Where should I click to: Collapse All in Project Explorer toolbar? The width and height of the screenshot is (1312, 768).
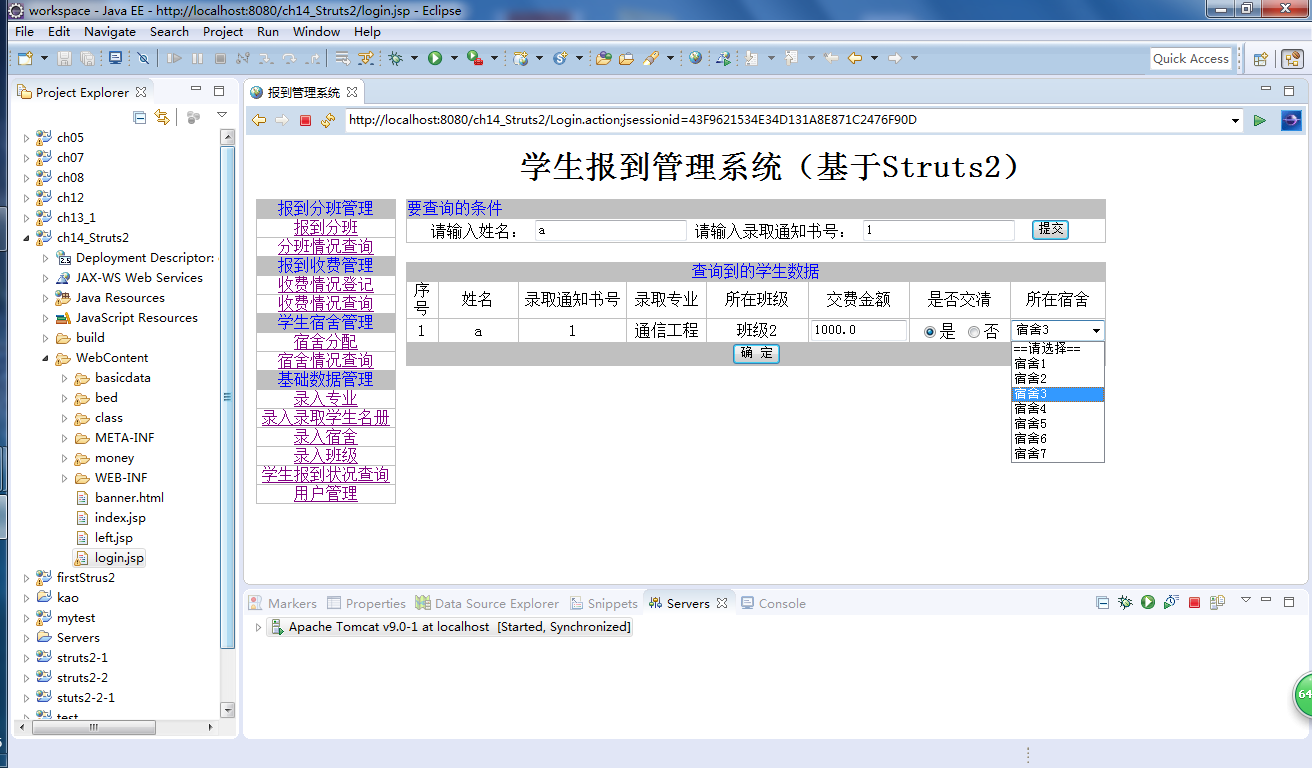click(140, 117)
